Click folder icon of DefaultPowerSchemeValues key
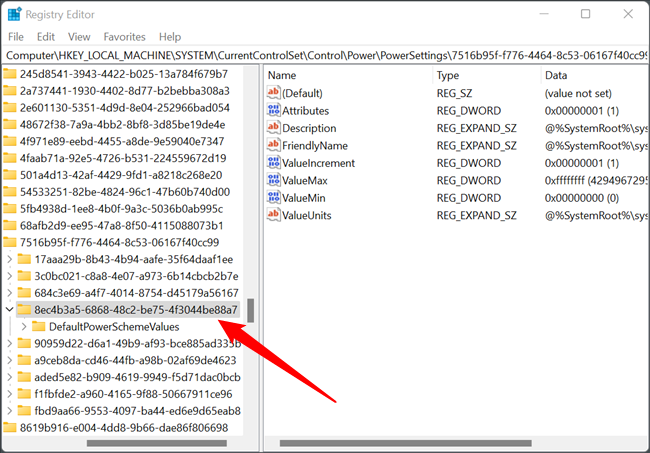This screenshot has height=453, width=650. click(39, 327)
